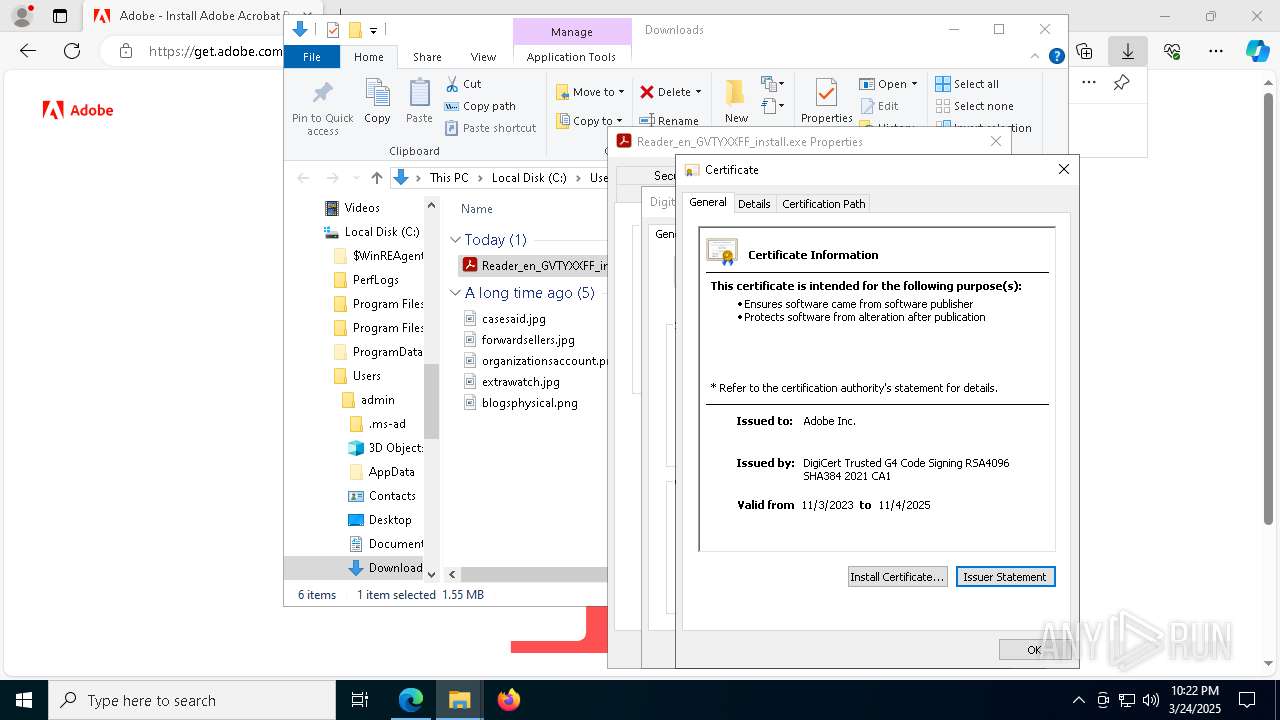Select Desktop folder in tree
This screenshot has width=1280, height=720.
[x=390, y=520]
